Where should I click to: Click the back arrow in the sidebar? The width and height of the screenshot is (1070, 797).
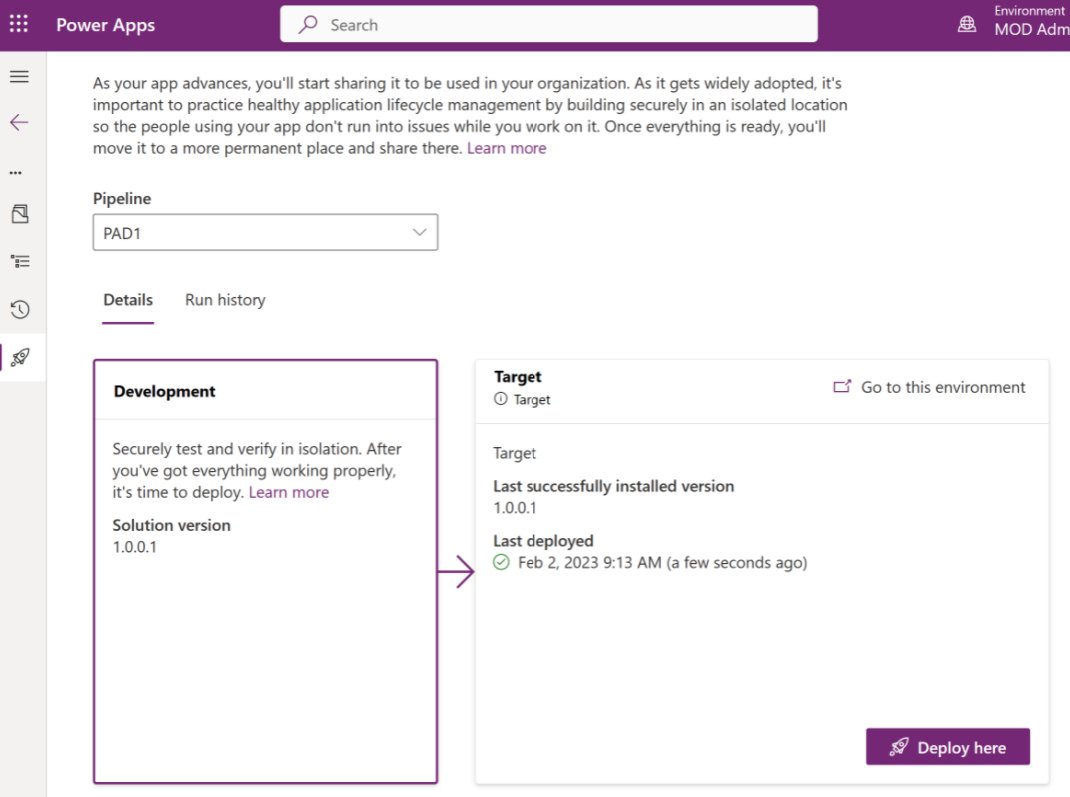[x=19, y=122]
